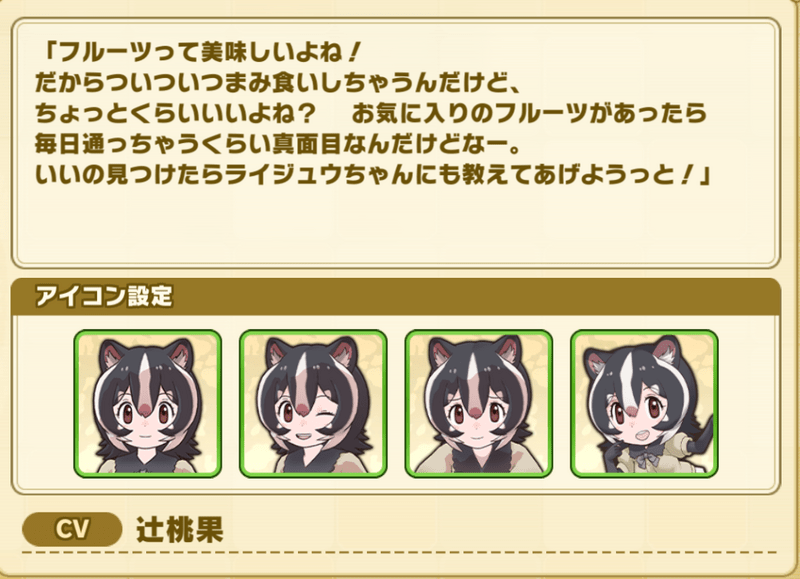Open the アイコン設定 header bar
This screenshot has width=800, height=579.
(396, 296)
